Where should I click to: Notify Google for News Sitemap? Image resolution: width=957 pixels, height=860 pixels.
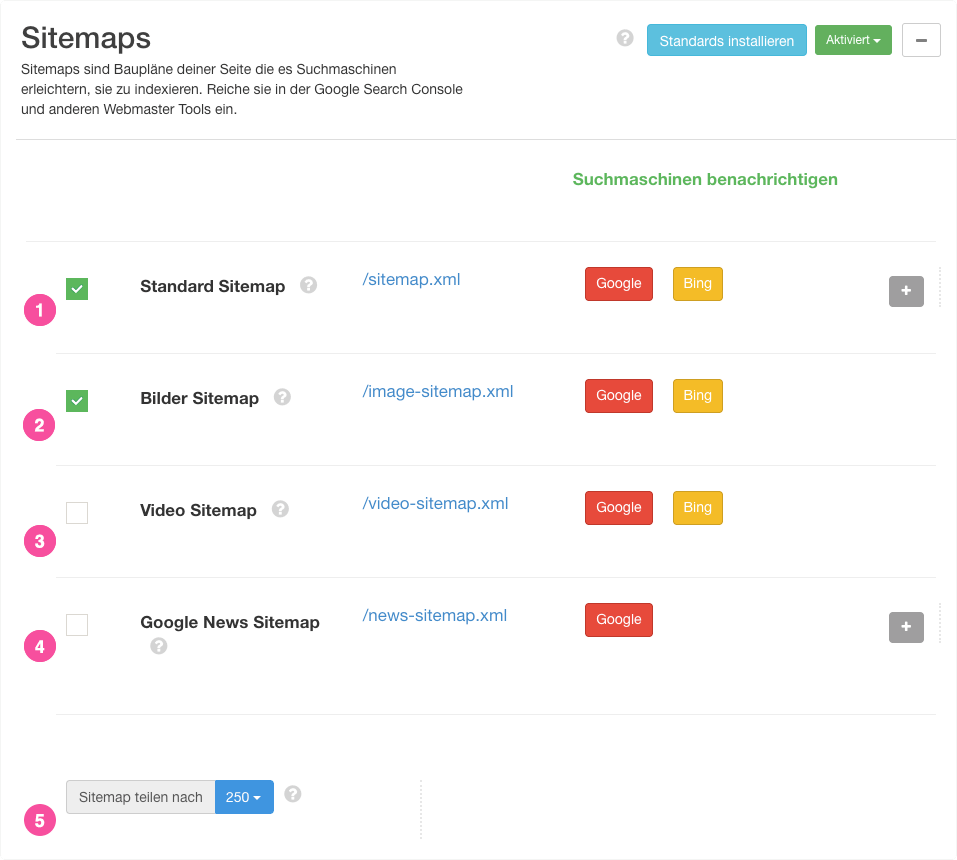coord(619,620)
